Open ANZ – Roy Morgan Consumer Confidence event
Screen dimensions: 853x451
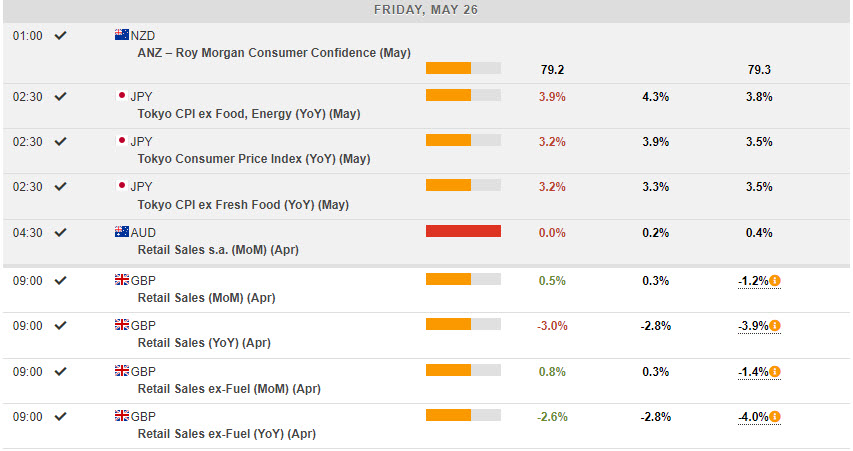tap(273, 53)
